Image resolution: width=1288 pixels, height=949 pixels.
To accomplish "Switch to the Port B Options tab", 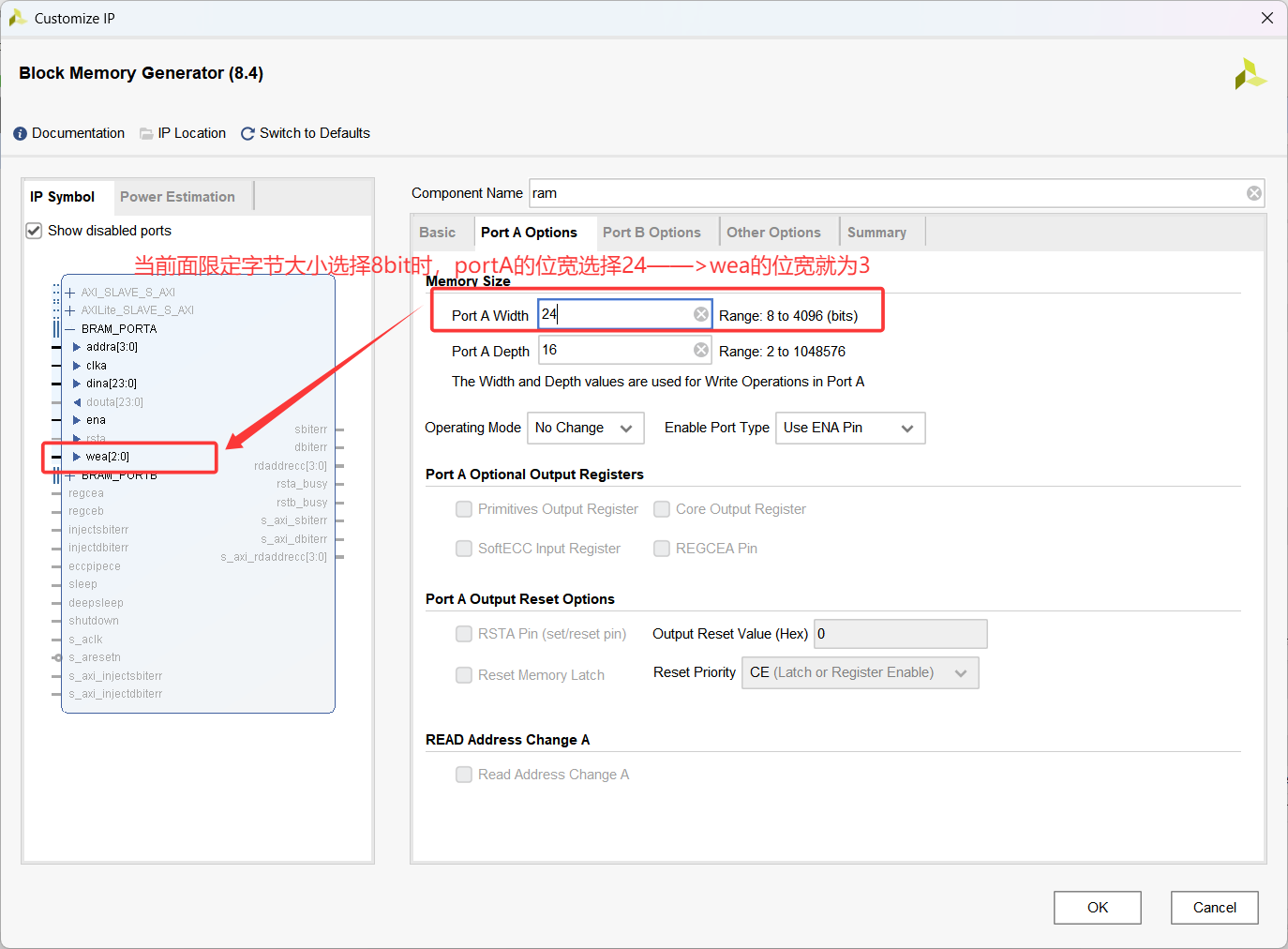I will [651, 233].
